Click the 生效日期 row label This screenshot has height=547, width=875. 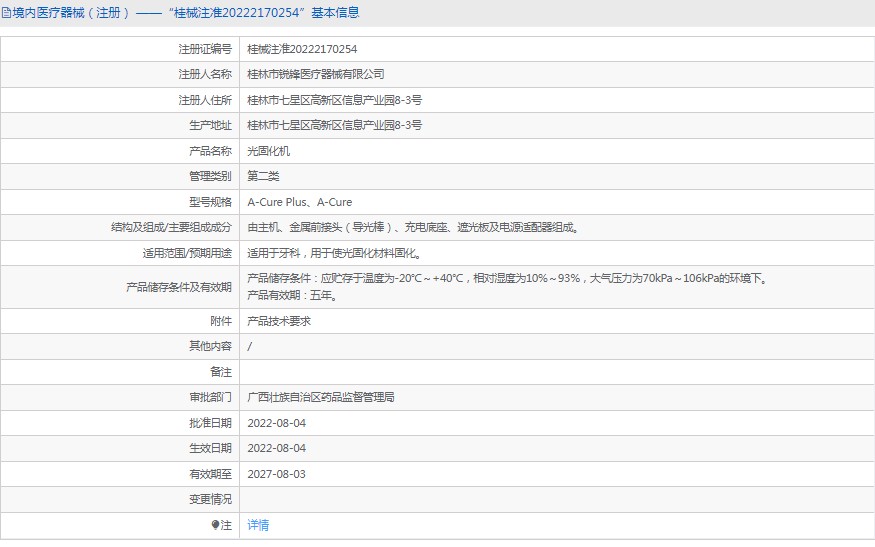point(210,448)
